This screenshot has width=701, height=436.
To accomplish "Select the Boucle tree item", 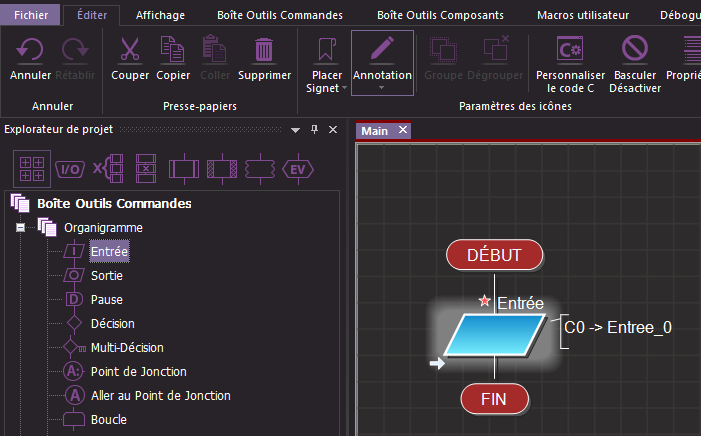I will (x=108, y=419).
